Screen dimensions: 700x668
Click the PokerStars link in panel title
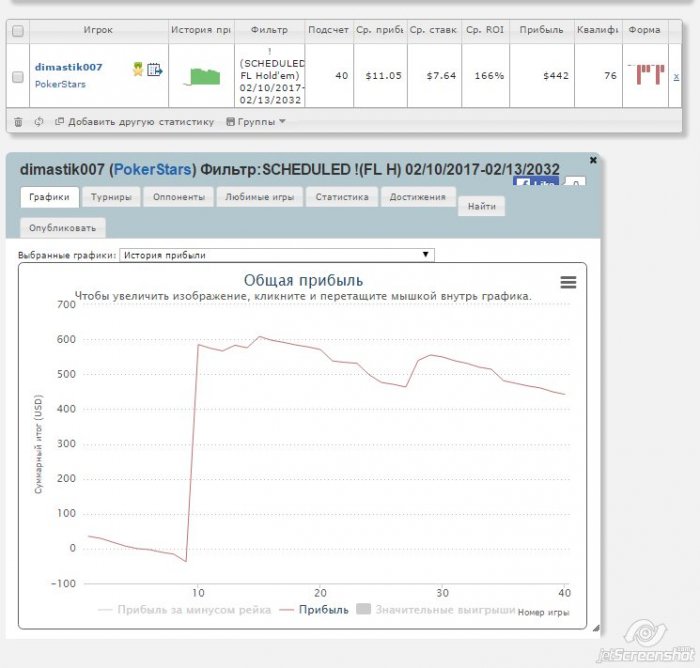(153, 169)
